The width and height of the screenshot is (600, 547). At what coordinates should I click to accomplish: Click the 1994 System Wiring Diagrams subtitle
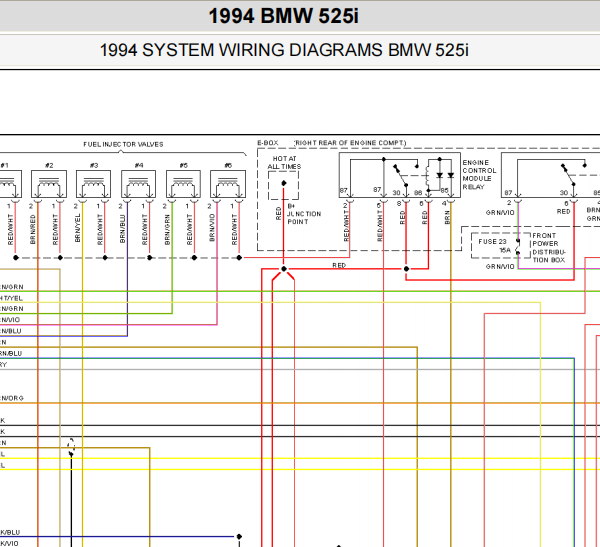coord(284,50)
